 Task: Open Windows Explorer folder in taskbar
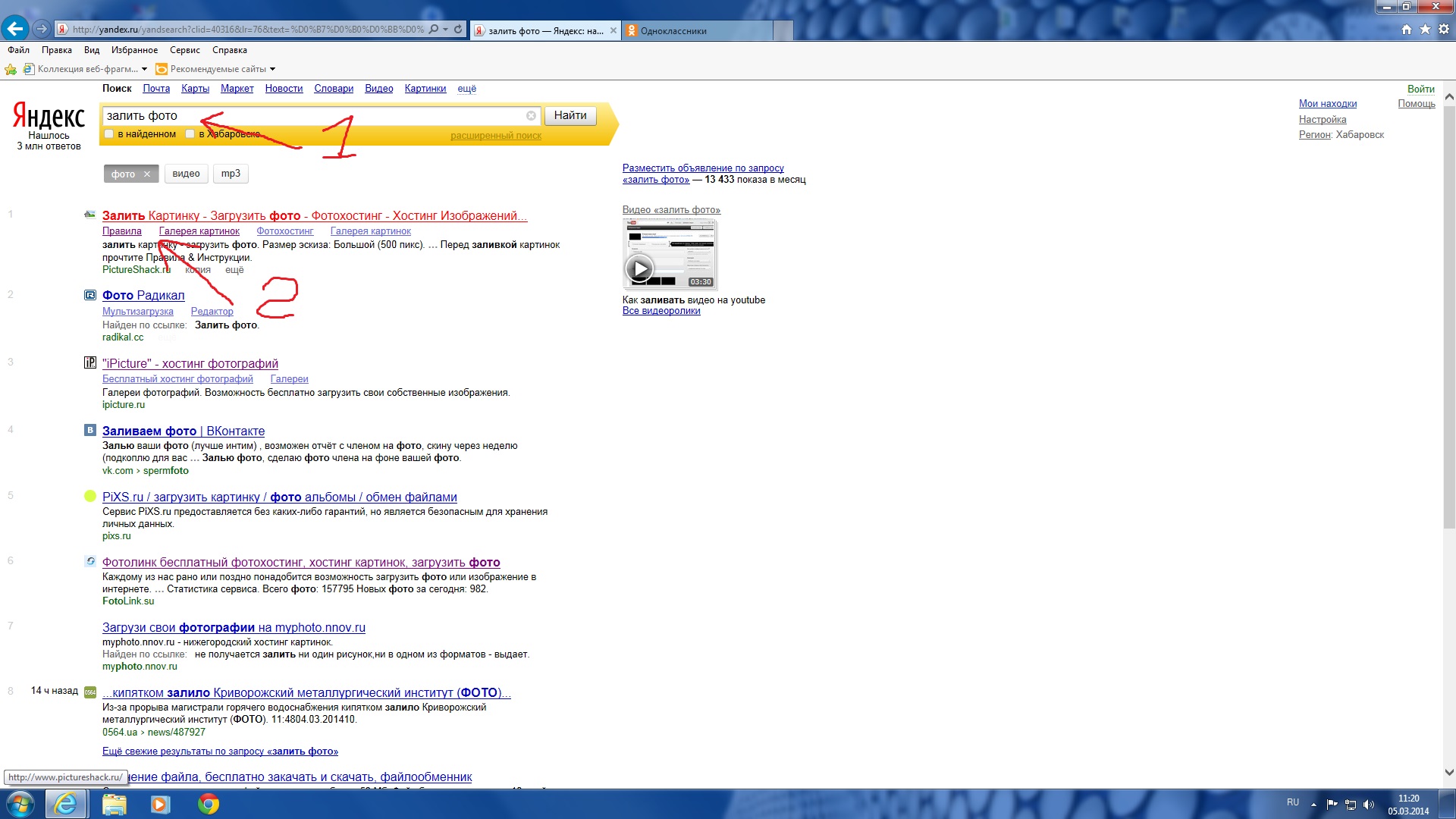114,804
